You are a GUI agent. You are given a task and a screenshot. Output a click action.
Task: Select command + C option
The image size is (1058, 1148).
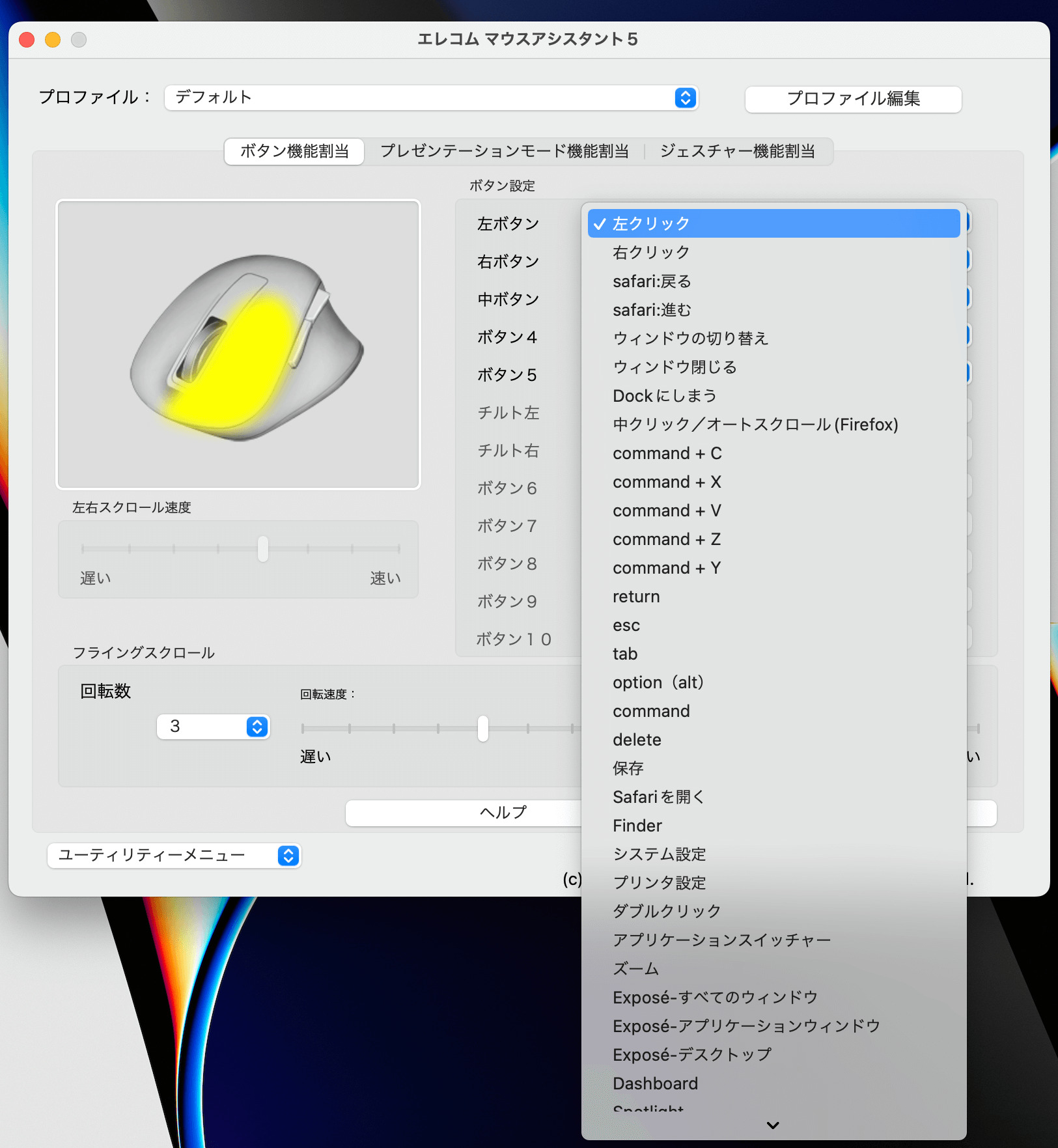pyautogui.click(x=773, y=453)
